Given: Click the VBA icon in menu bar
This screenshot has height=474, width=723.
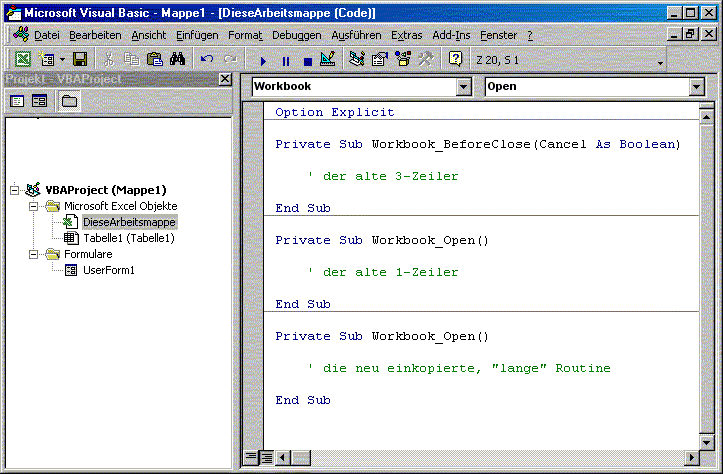Looking at the screenshot, I should pos(21,34).
